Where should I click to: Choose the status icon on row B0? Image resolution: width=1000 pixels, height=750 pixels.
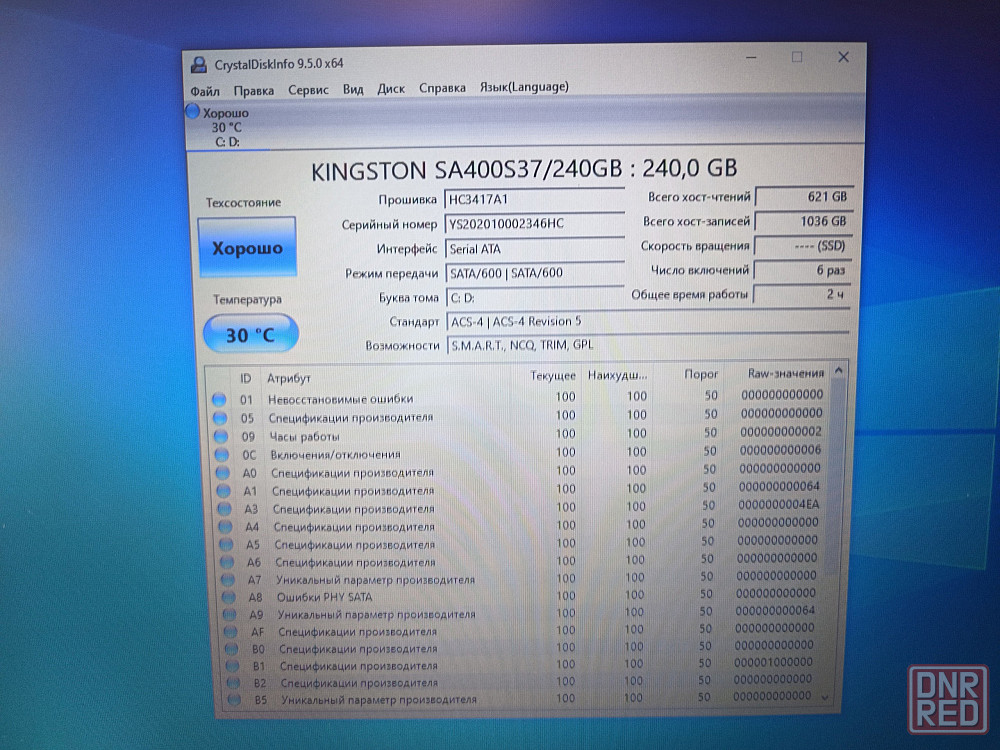232,649
